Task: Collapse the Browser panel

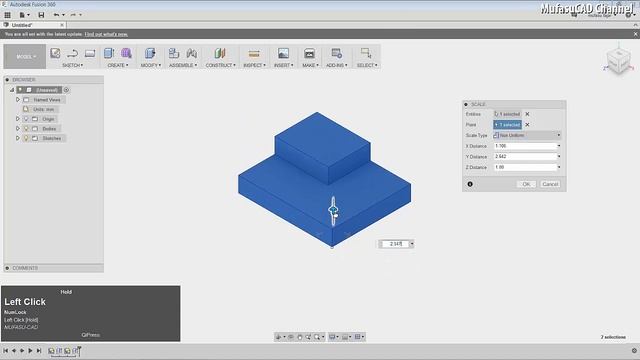Action: [7, 80]
